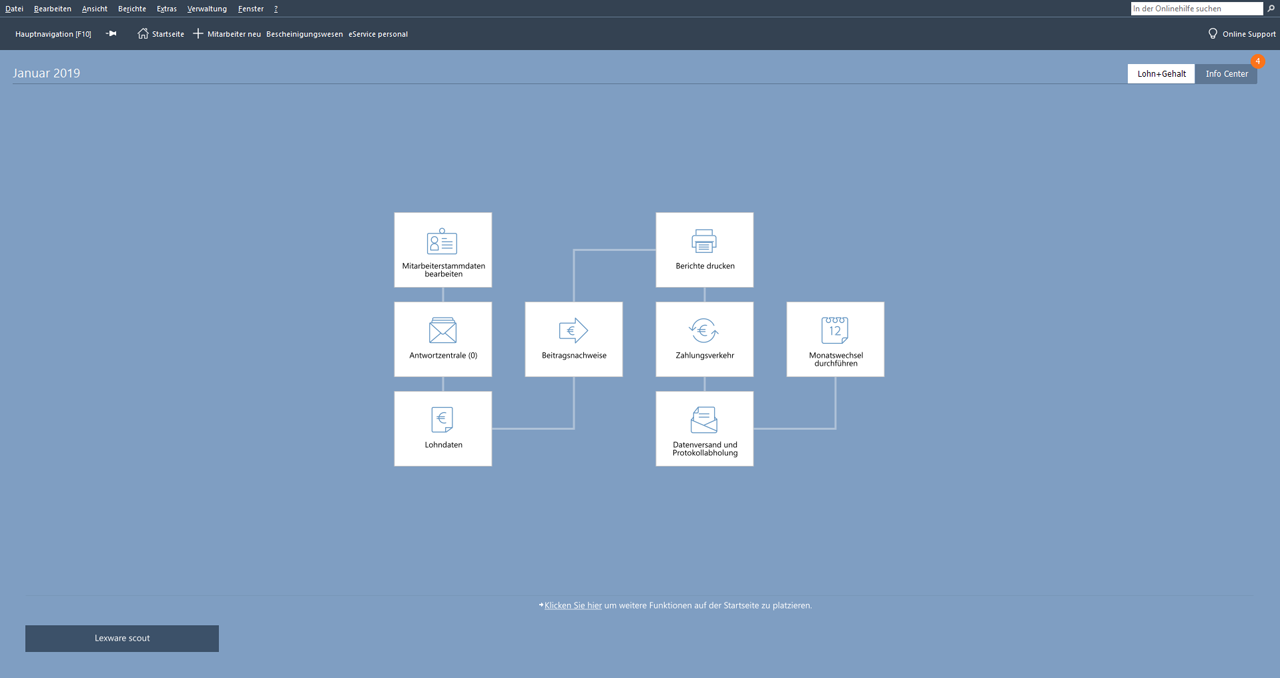1280x678 pixels.
Task: Open the Fenster menu
Action: point(251,9)
